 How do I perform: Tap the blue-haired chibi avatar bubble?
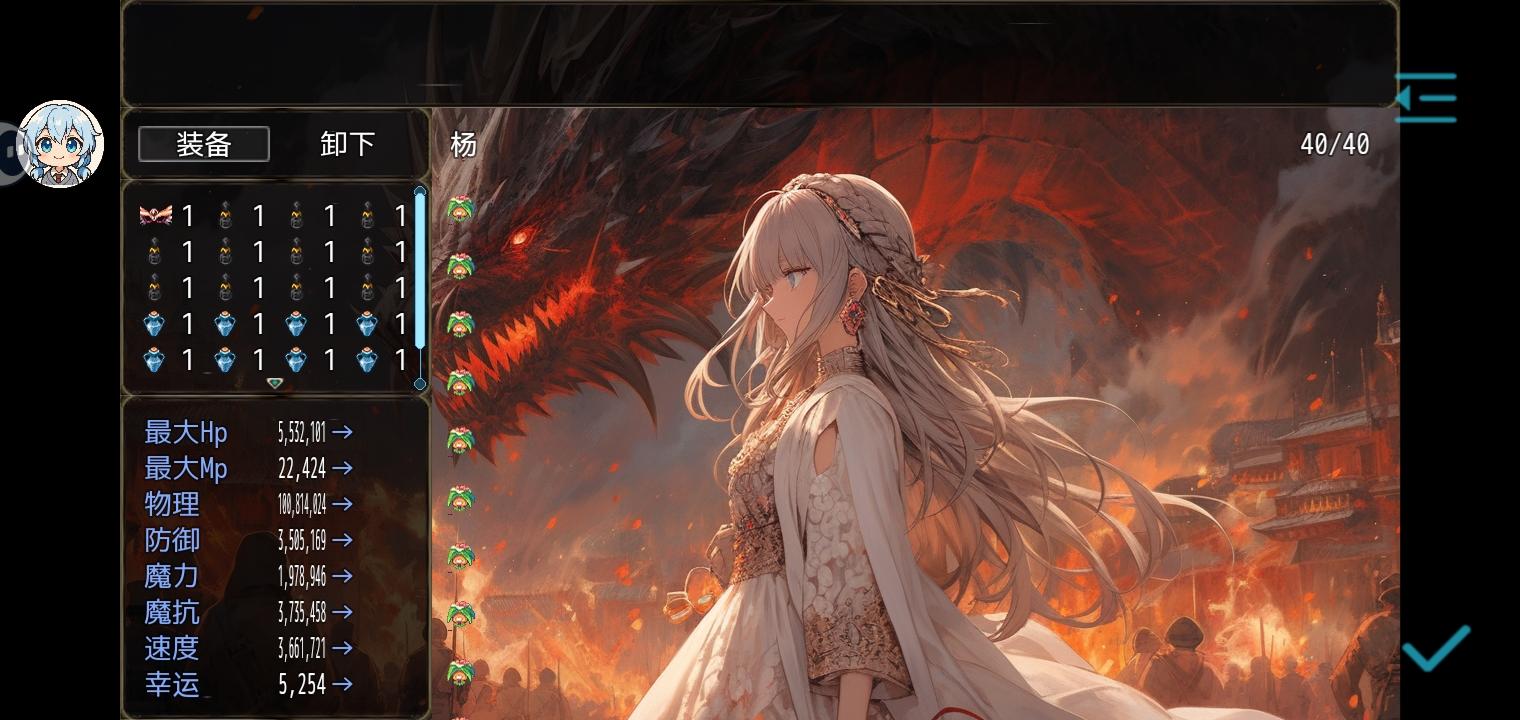point(61,144)
